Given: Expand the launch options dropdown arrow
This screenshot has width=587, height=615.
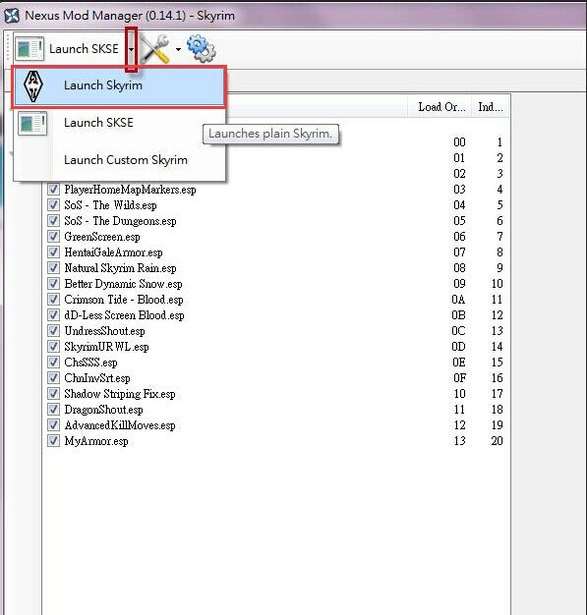Looking at the screenshot, I should click(x=131, y=49).
